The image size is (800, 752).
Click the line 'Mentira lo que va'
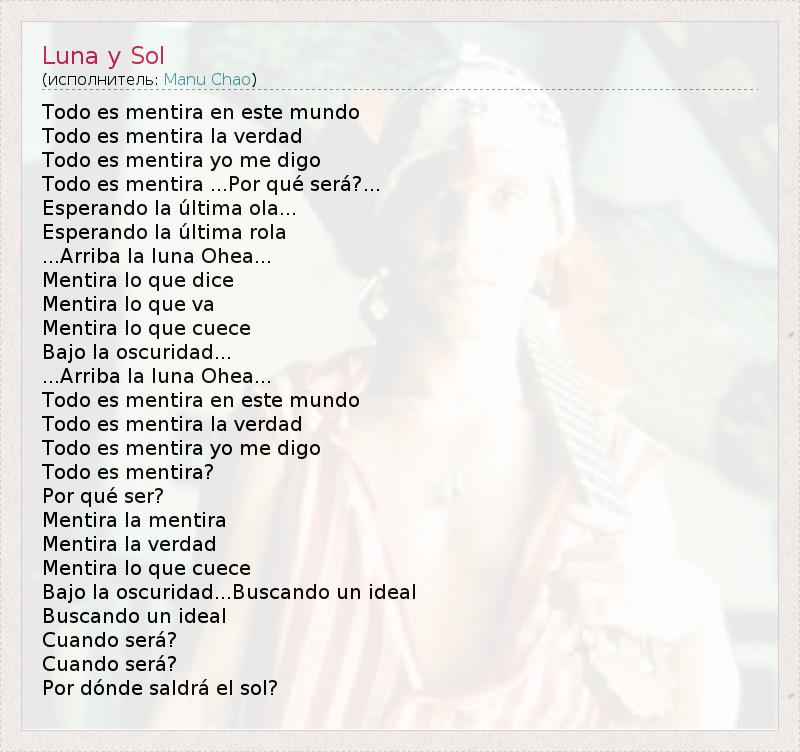tap(128, 304)
